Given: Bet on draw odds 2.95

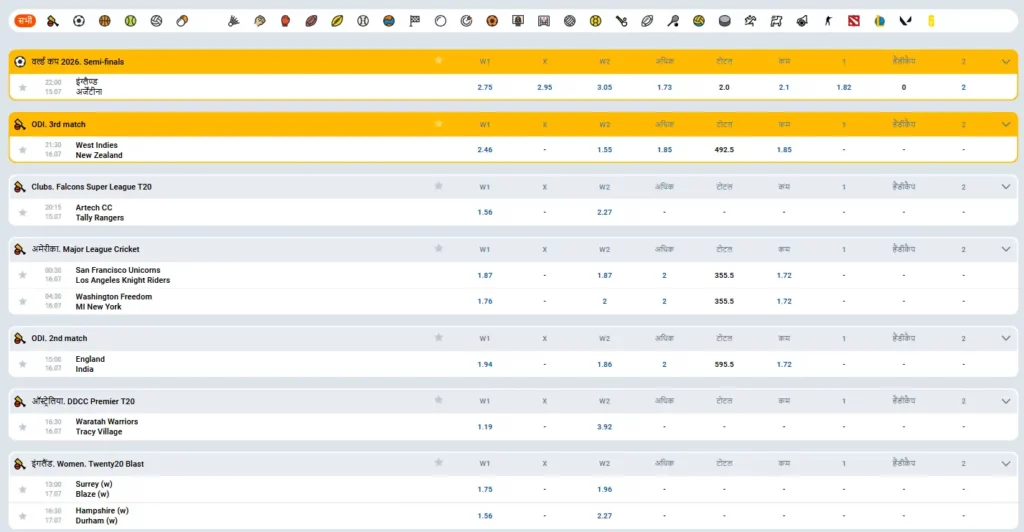Looking at the screenshot, I should point(545,87).
